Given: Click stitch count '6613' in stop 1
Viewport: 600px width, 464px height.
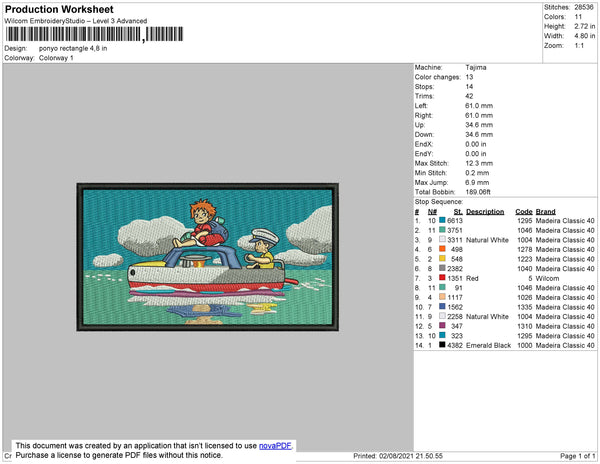Looking at the screenshot, I should pos(455,221).
